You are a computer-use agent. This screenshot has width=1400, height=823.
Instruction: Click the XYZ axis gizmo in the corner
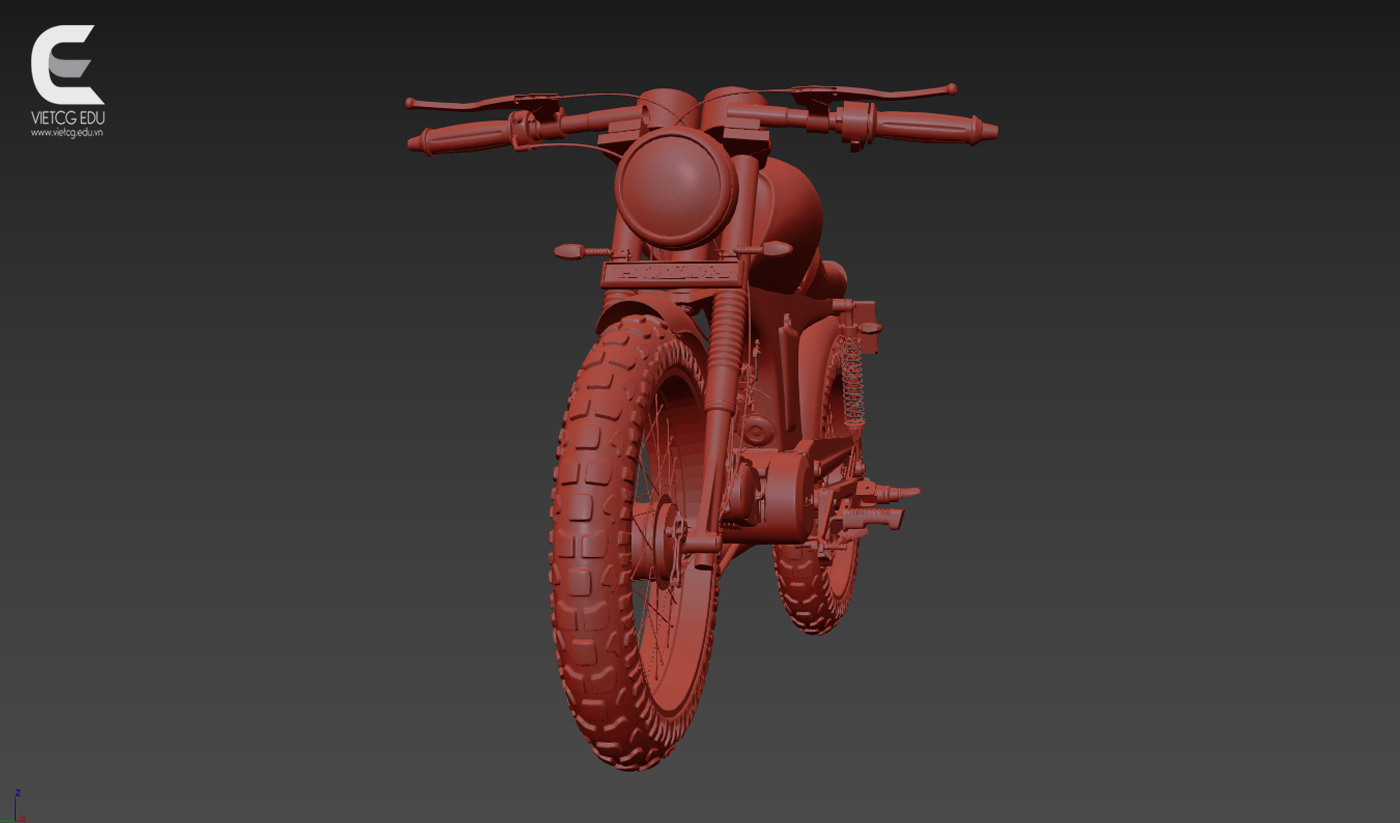tap(16, 806)
